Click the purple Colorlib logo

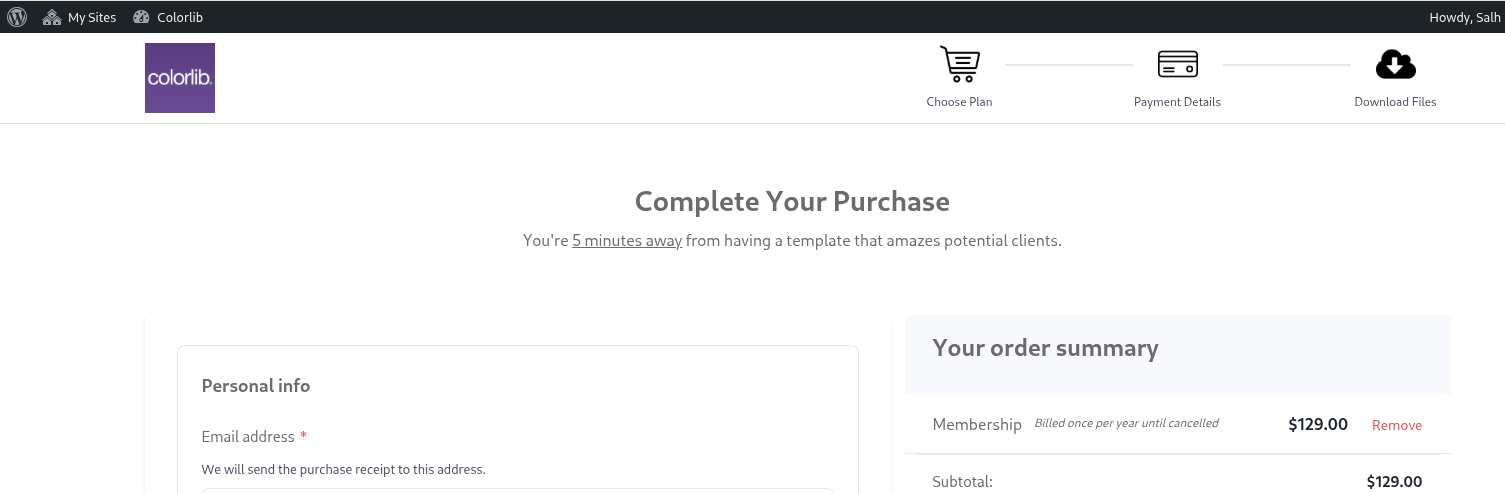pos(180,78)
